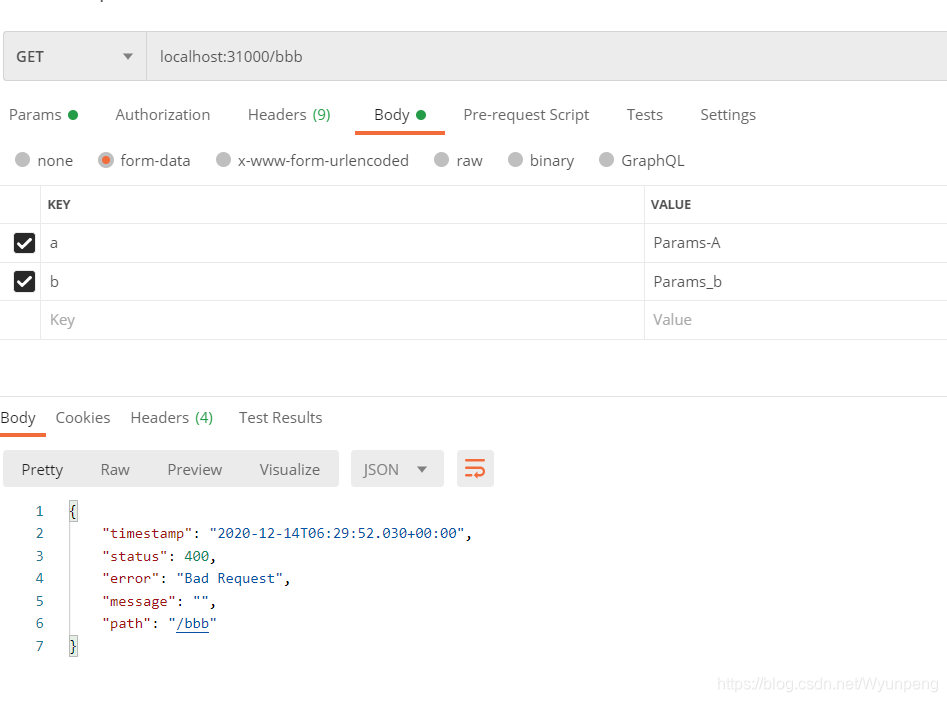Image resolution: width=947 pixels, height=702 pixels.
Task: Click the "message" key in the response
Action: [139, 602]
